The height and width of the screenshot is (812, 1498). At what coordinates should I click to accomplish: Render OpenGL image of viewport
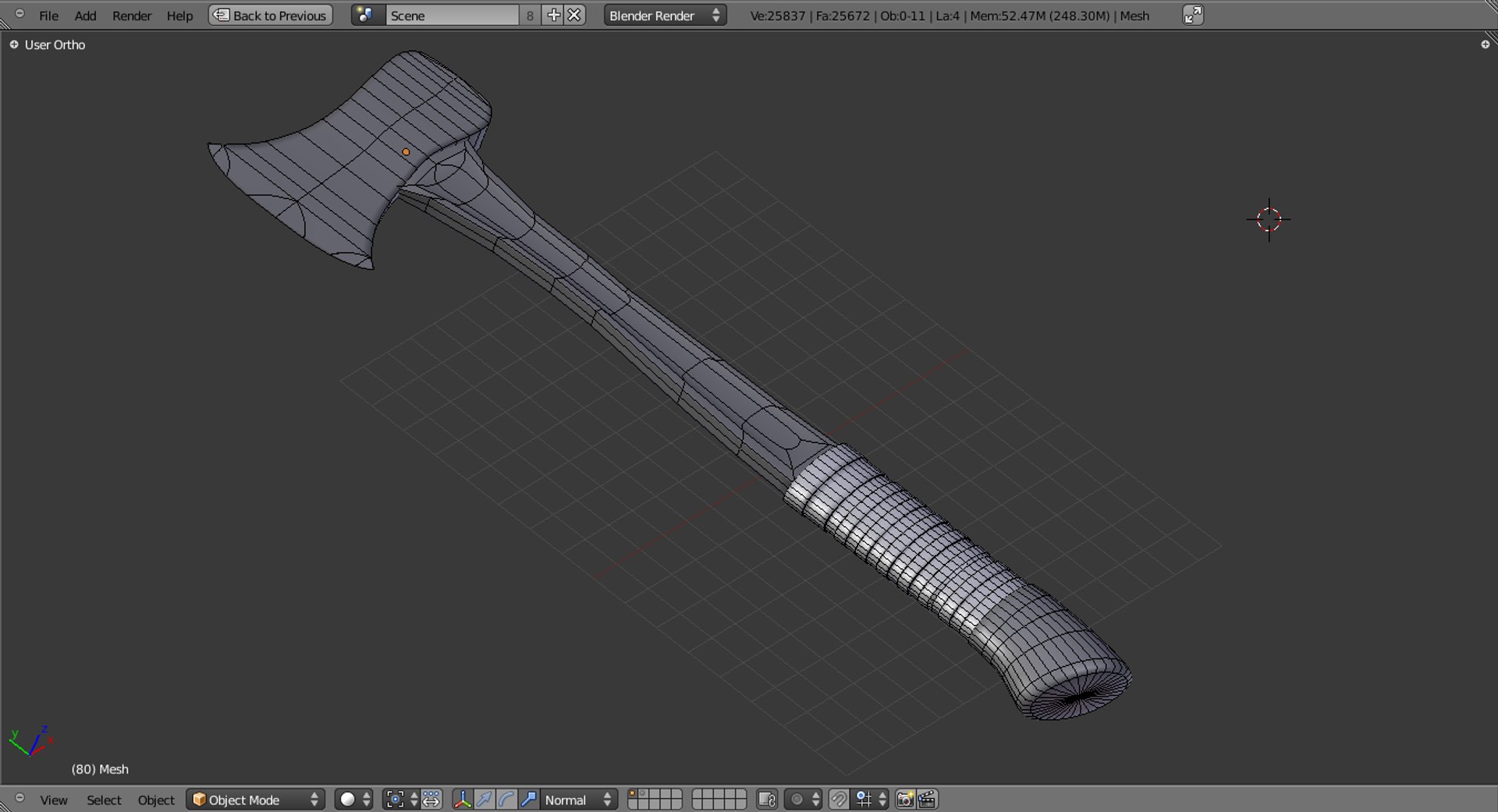coord(905,800)
